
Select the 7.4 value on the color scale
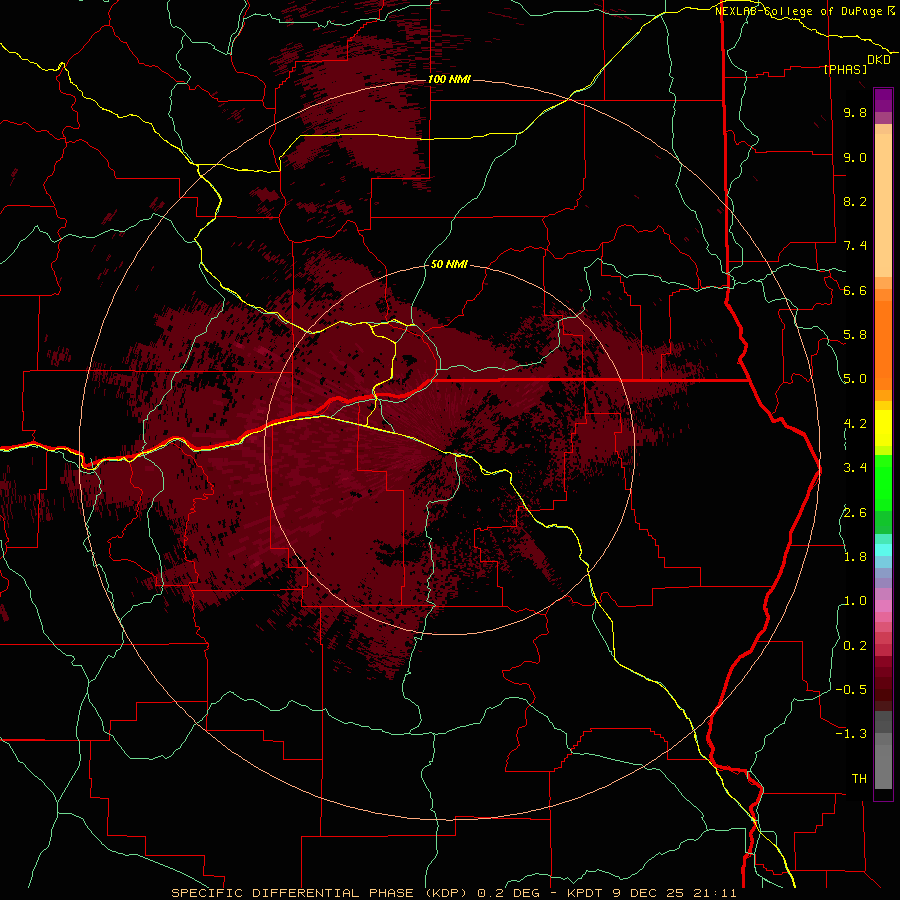click(855, 246)
